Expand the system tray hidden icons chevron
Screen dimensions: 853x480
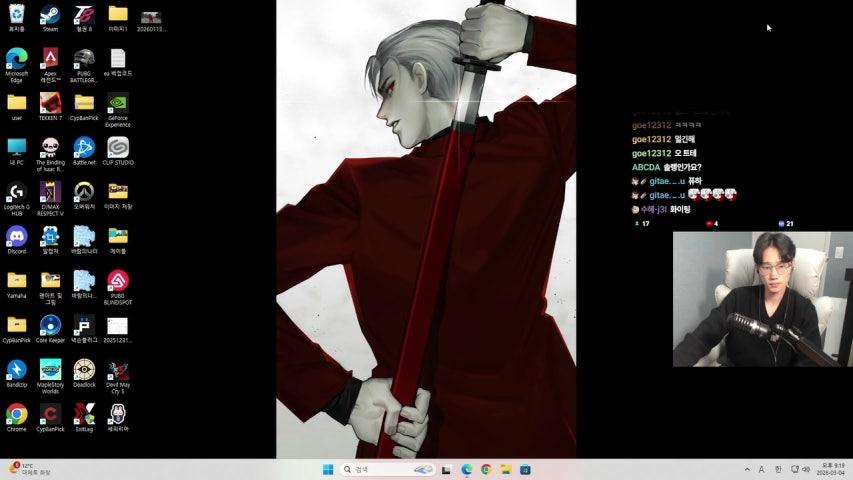pyautogui.click(x=746, y=469)
